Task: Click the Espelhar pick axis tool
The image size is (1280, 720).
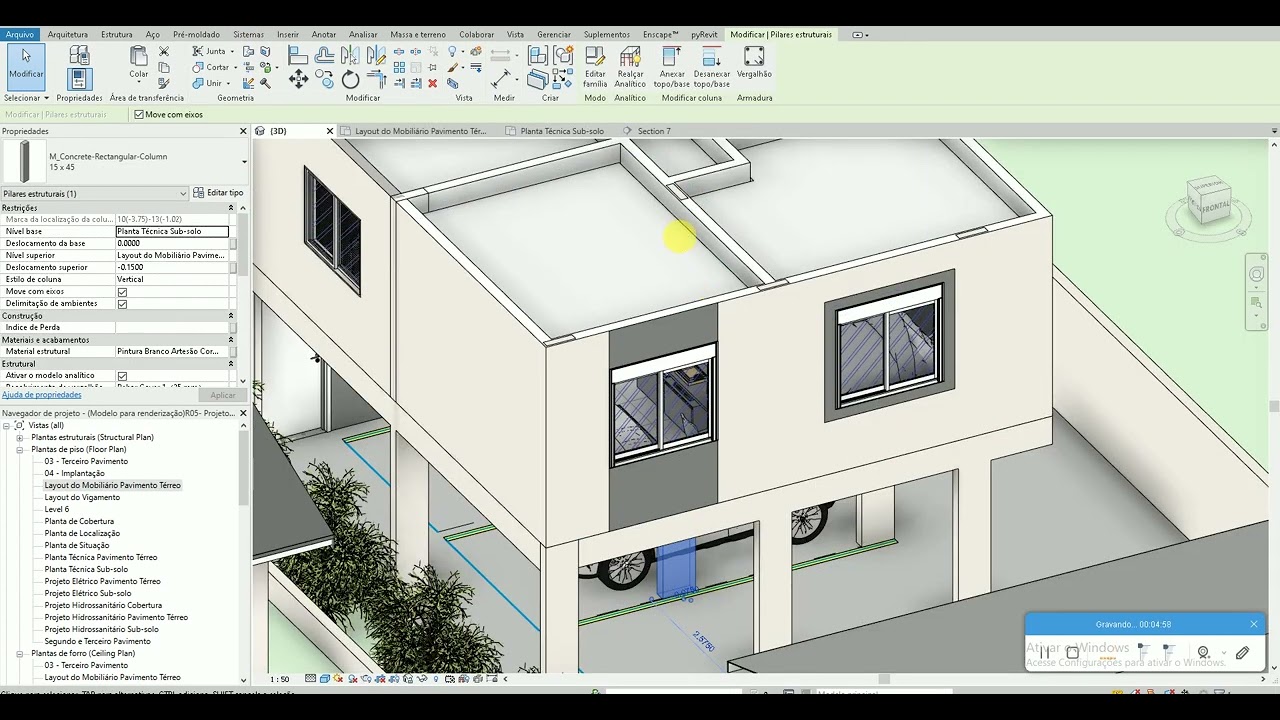Action: point(350,56)
